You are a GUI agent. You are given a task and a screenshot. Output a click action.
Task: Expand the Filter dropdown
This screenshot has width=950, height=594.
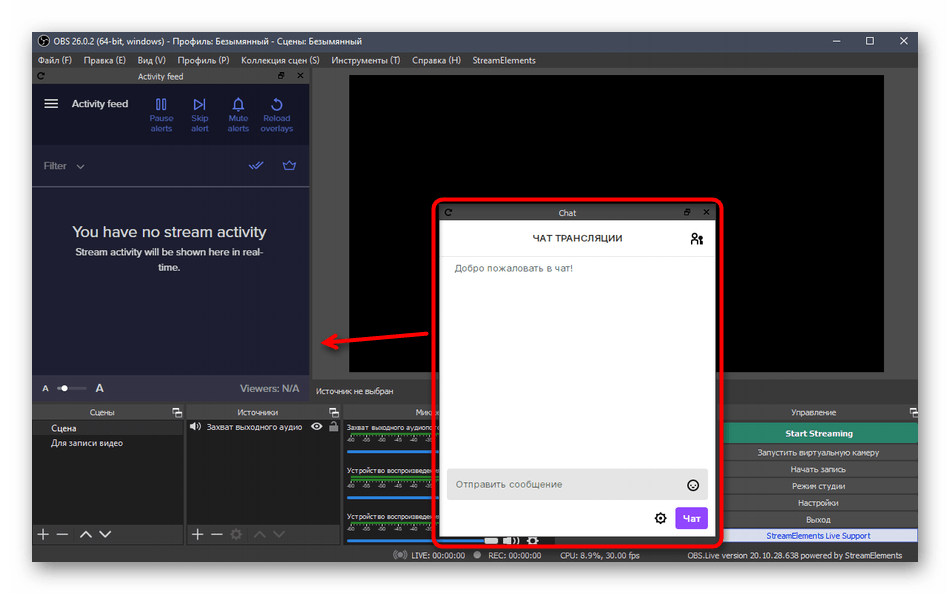[64, 166]
